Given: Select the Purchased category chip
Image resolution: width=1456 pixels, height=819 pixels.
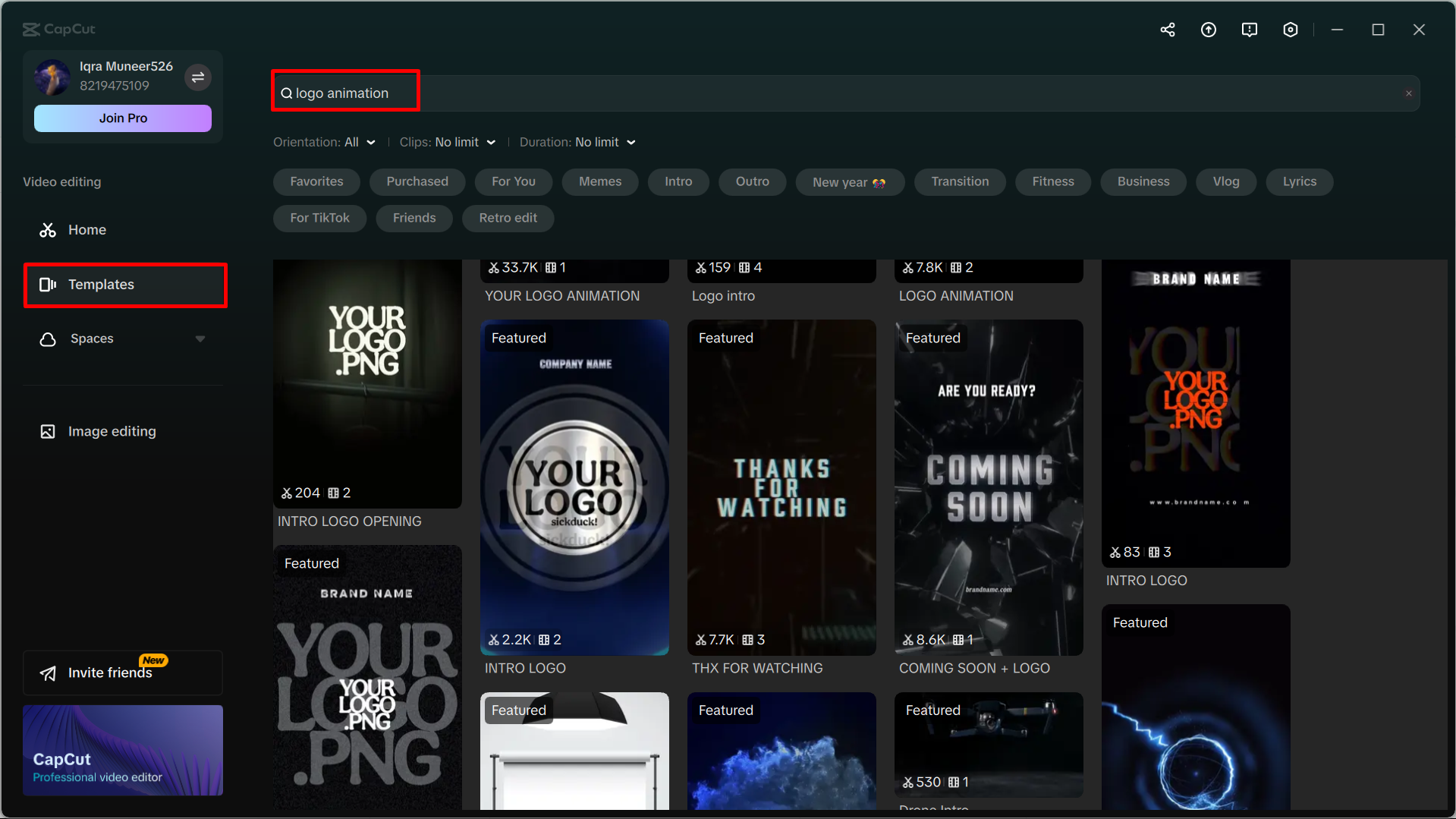Looking at the screenshot, I should [417, 181].
